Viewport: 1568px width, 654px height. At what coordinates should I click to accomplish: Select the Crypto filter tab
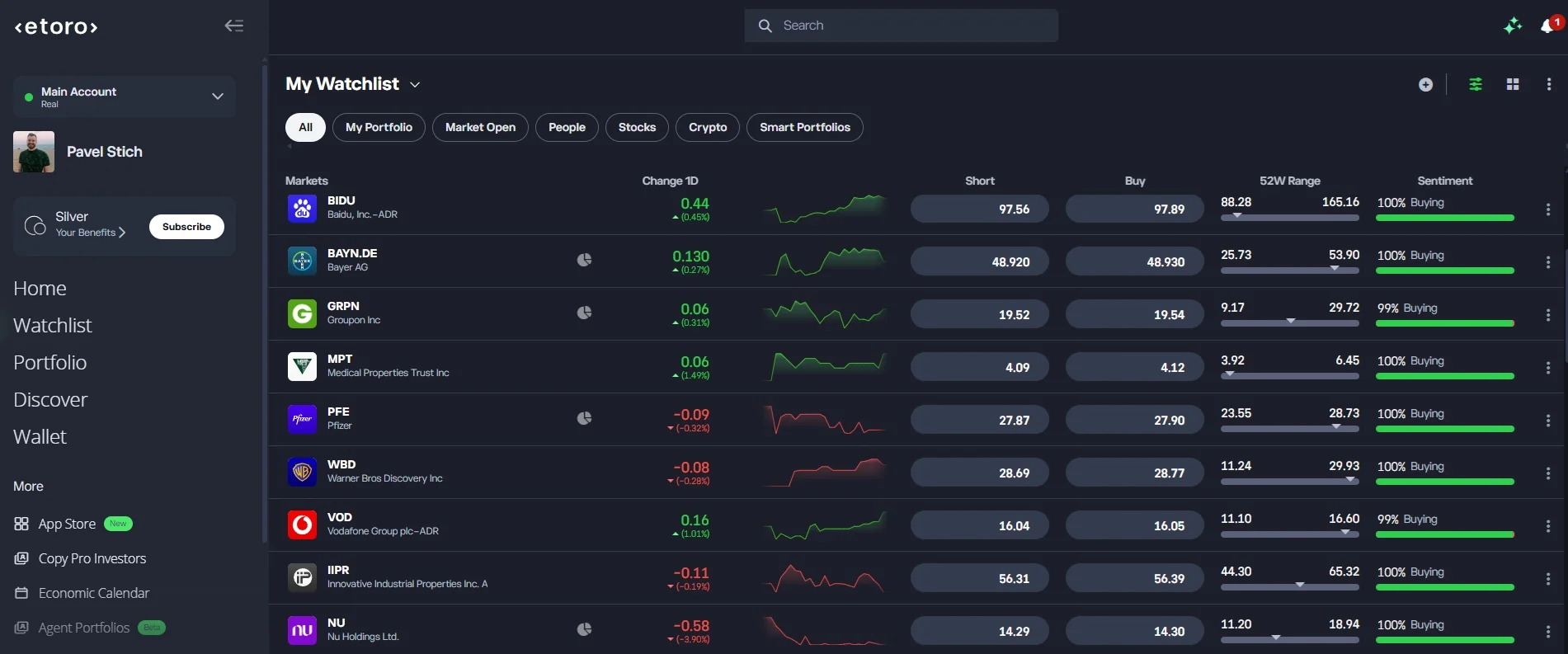tap(708, 127)
